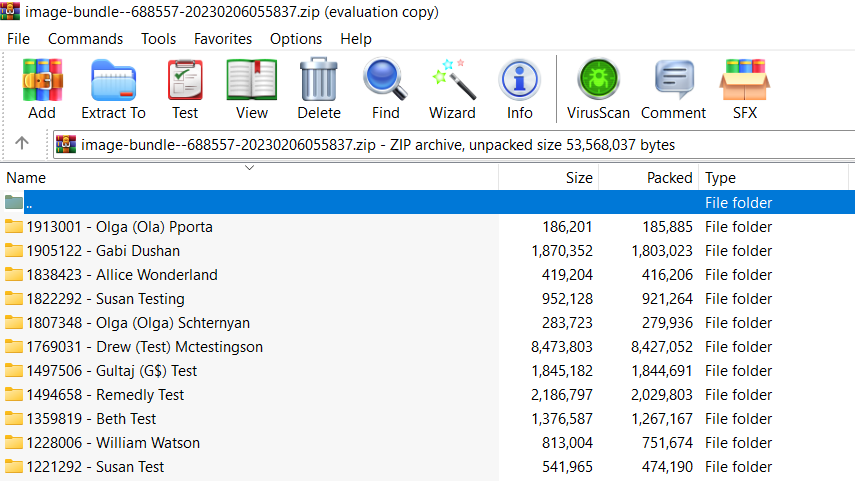
Task: Click the archive path address field
Action: tap(454, 145)
